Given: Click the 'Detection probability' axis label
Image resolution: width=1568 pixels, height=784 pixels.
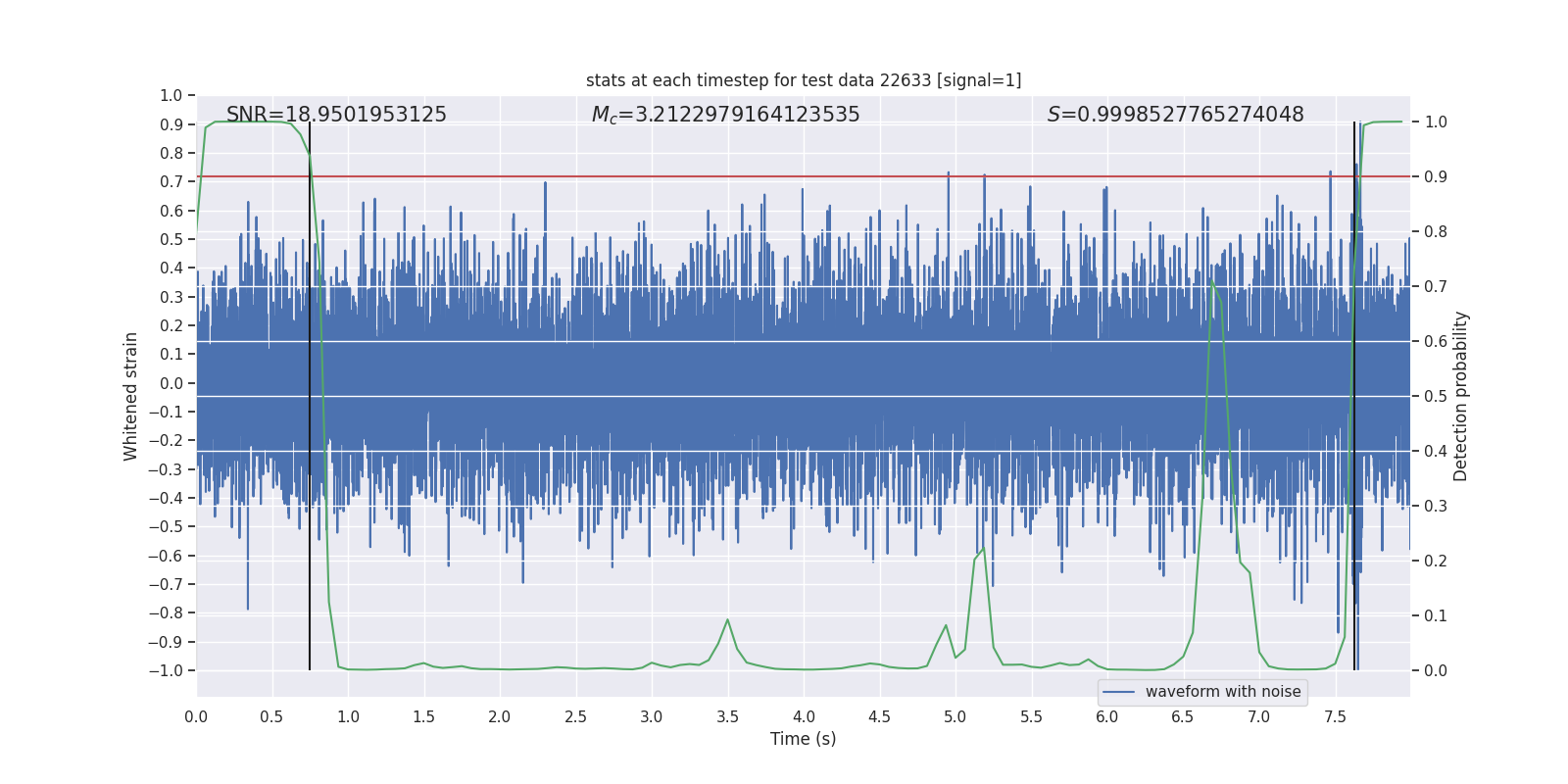Looking at the screenshot, I should (x=1461, y=396).
